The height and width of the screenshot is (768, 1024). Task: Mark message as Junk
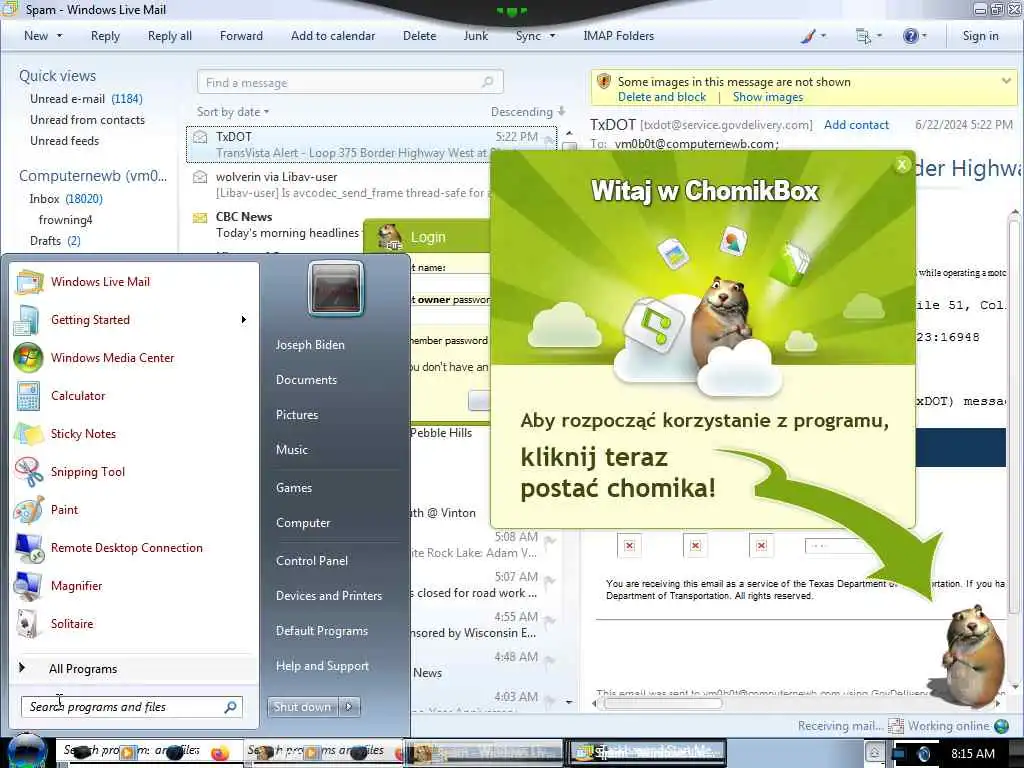click(475, 36)
